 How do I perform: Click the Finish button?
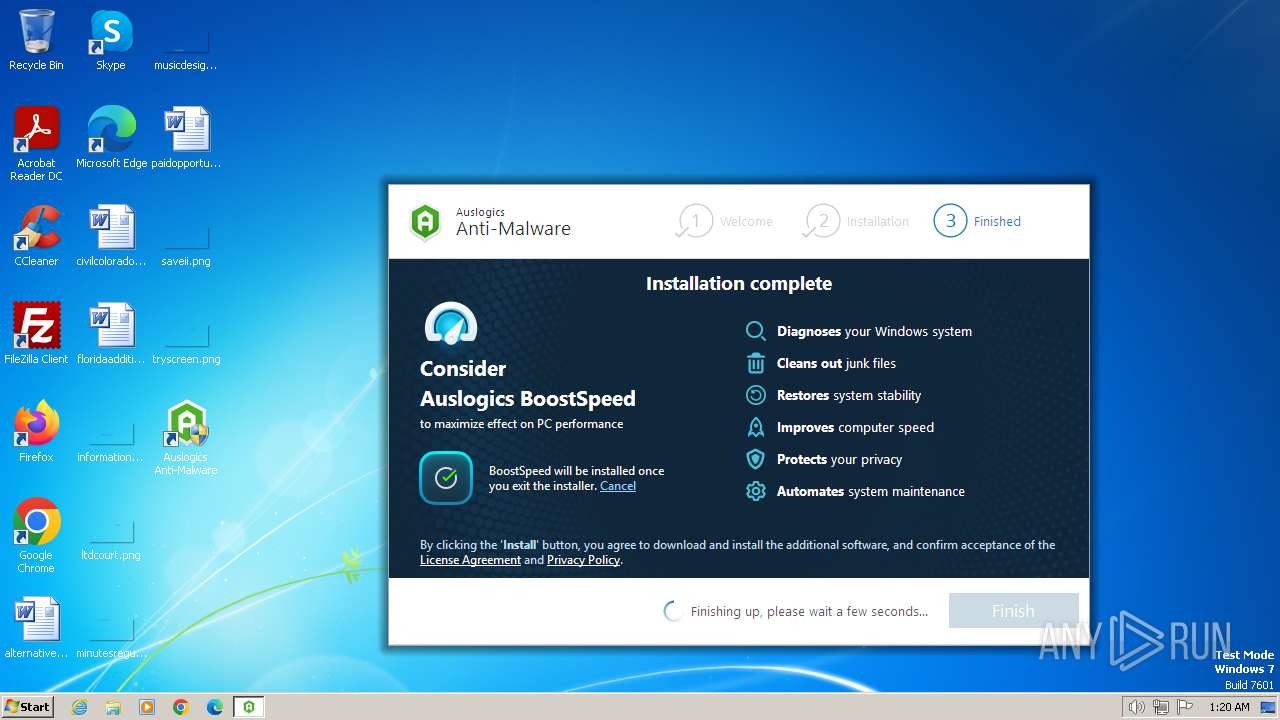pos(1013,611)
